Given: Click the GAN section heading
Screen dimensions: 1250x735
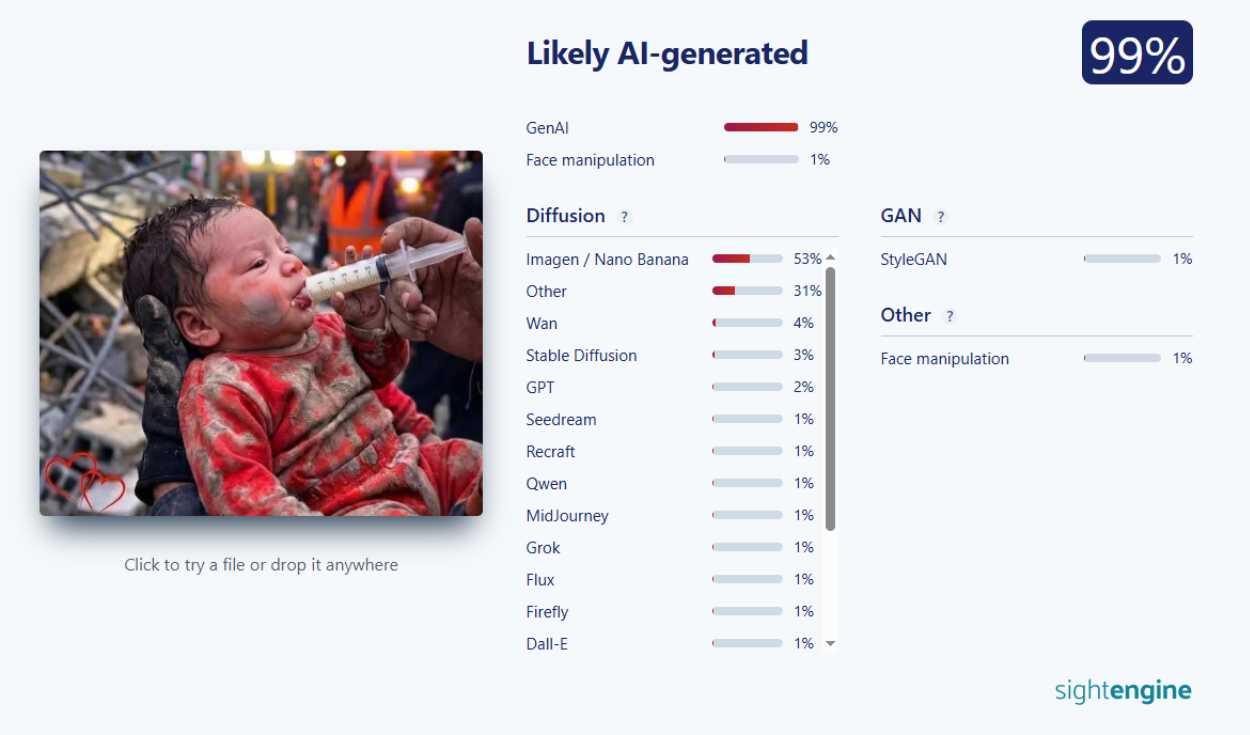Looking at the screenshot, I should pyautogui.click(x=901, y=216).
